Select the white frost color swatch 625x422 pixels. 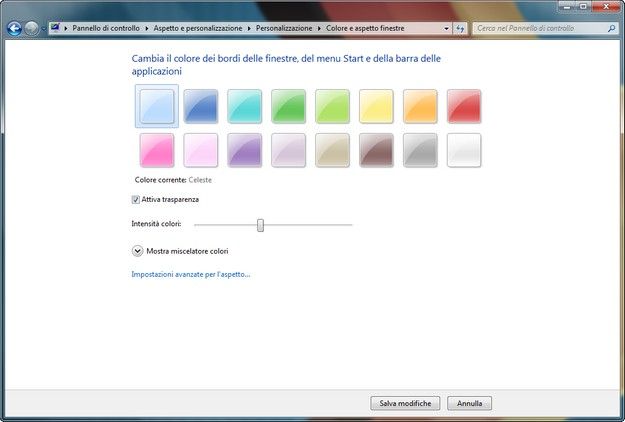coord(464,150)
